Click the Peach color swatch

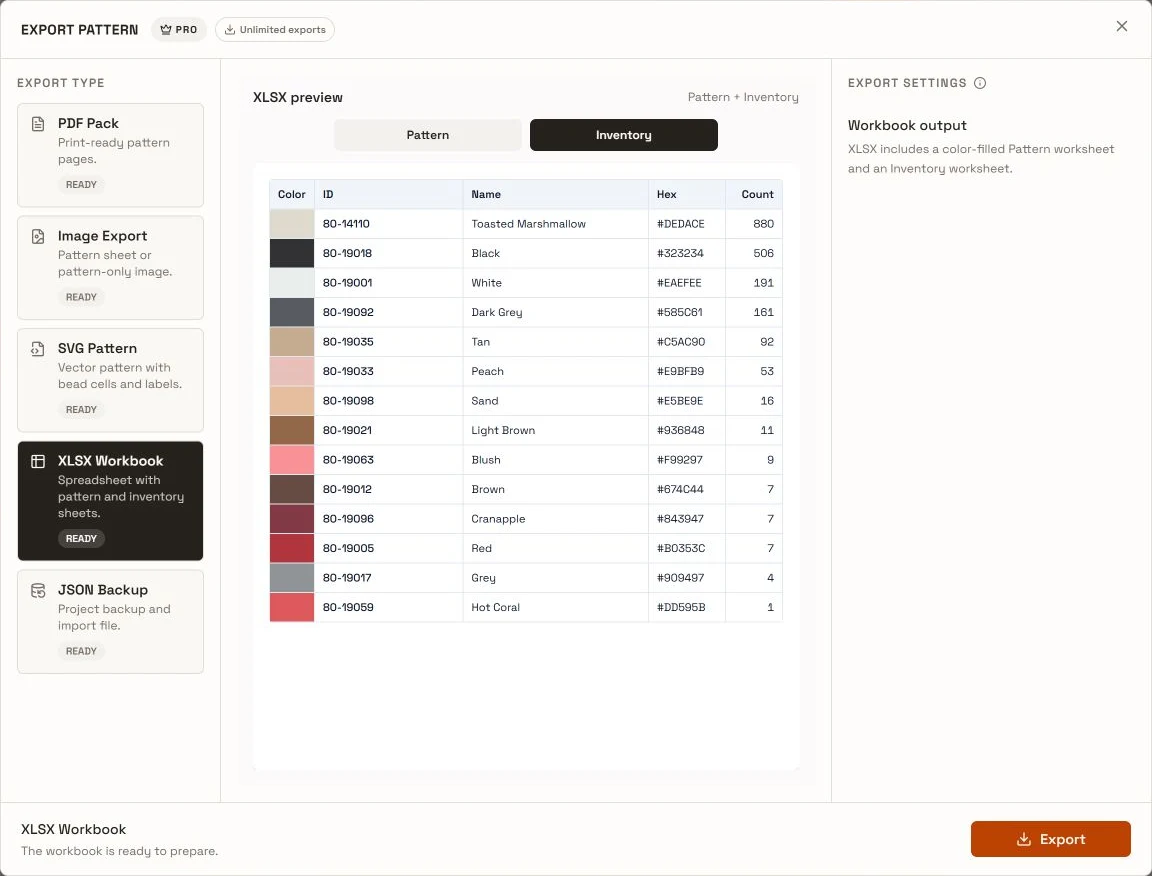[292, 371]
